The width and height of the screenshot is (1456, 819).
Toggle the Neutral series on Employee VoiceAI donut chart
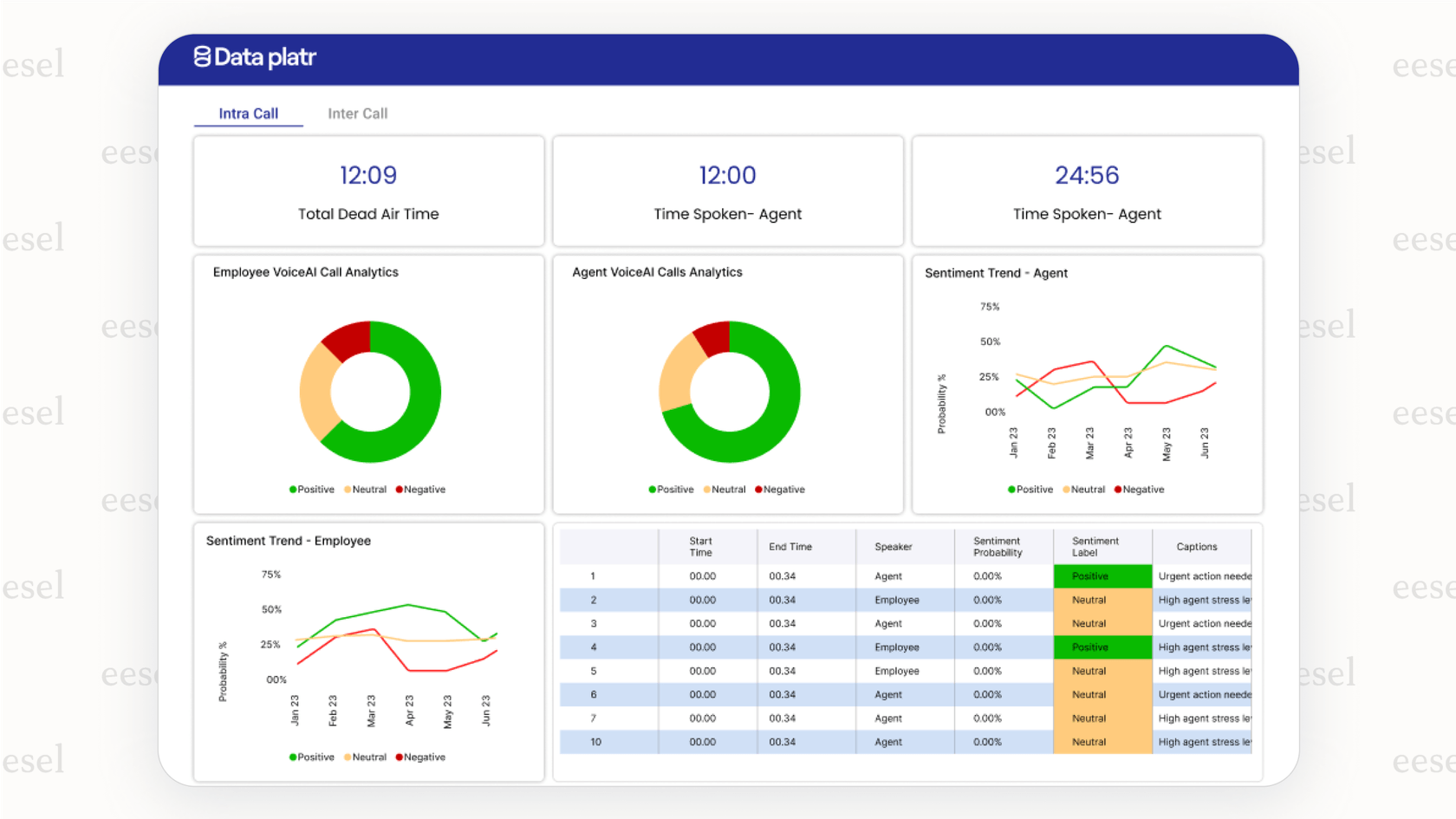pyautogui.click(x=346, y=489)
